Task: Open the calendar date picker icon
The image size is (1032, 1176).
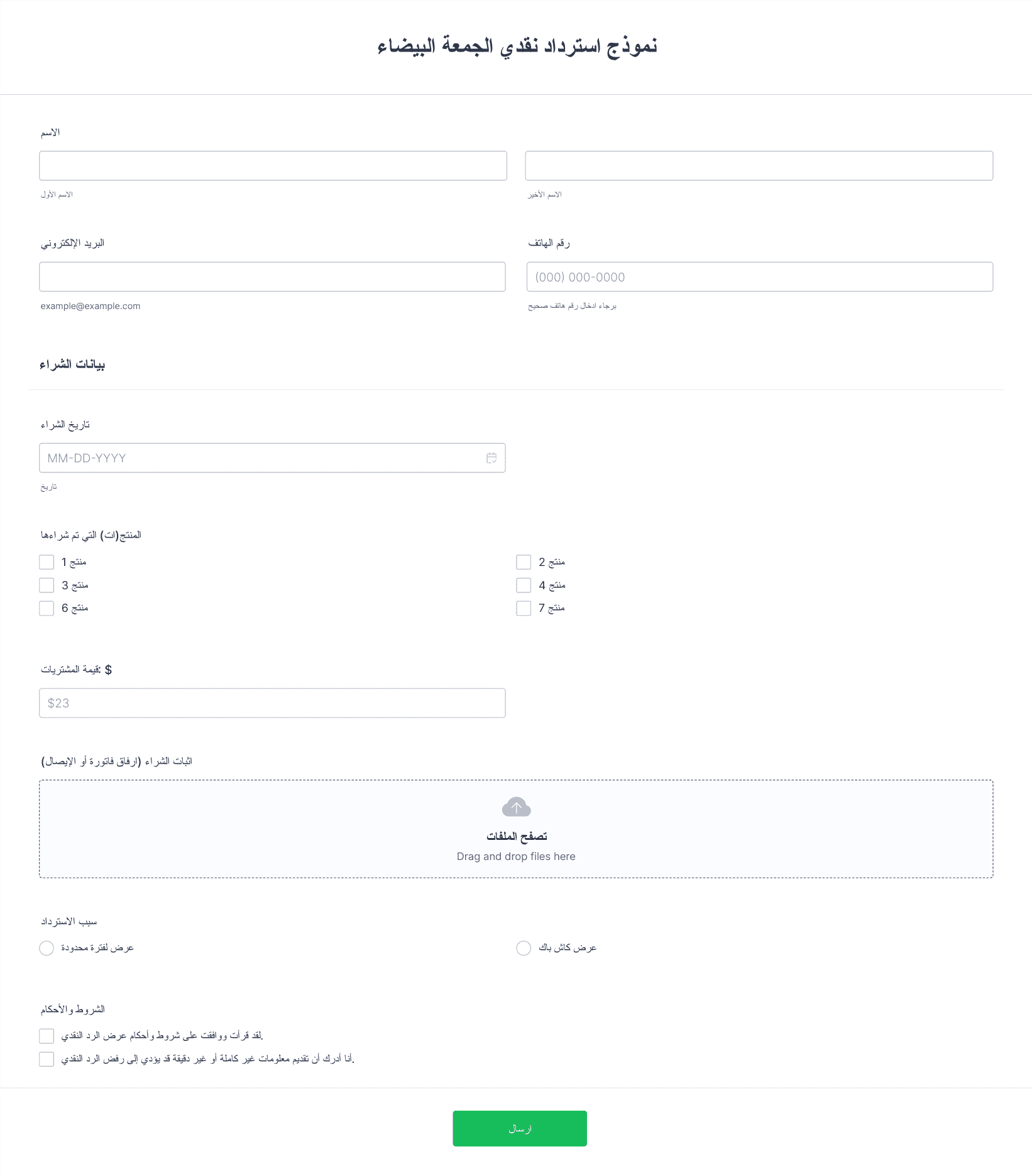Action: coord(491,458)
